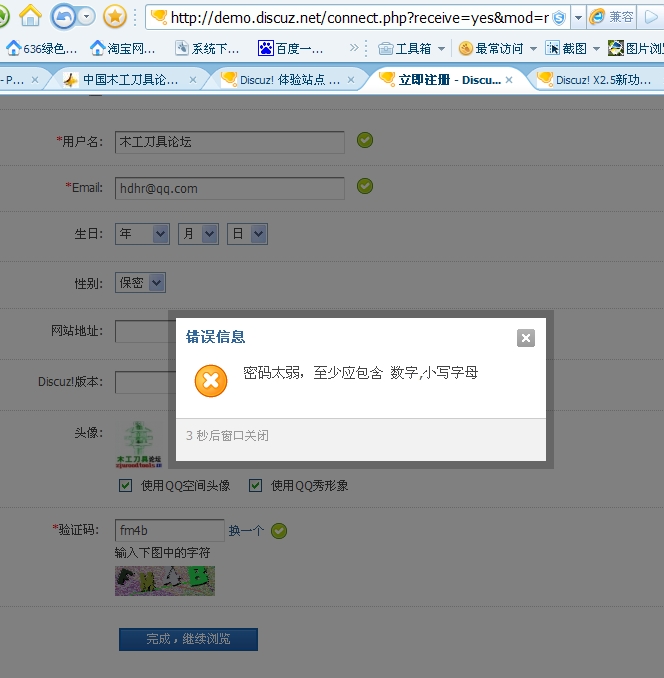Switch browser compatibility mode (兼容)
Image resolution: width=664 pixels, height=678 pixels.
click(612, 17)
